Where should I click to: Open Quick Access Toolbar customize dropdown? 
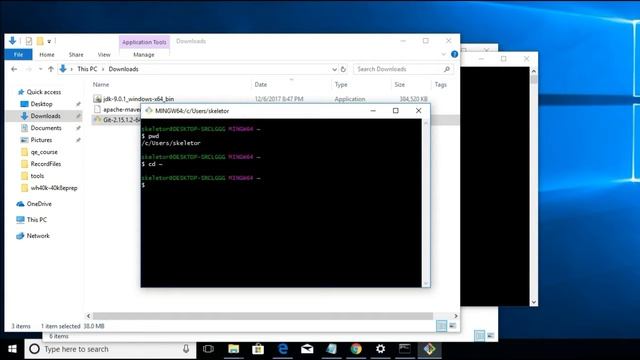[x=49, y=41]
